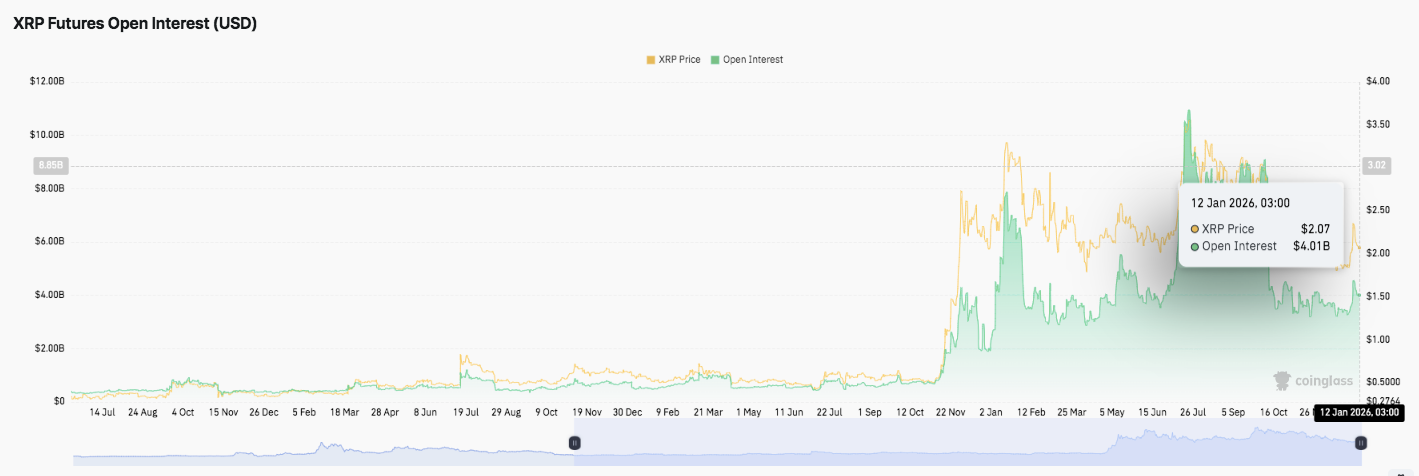Click the 3.02 crosshair label on right axis
Viewport: 1419px width, 476px height.
[x=1376, y=166]
